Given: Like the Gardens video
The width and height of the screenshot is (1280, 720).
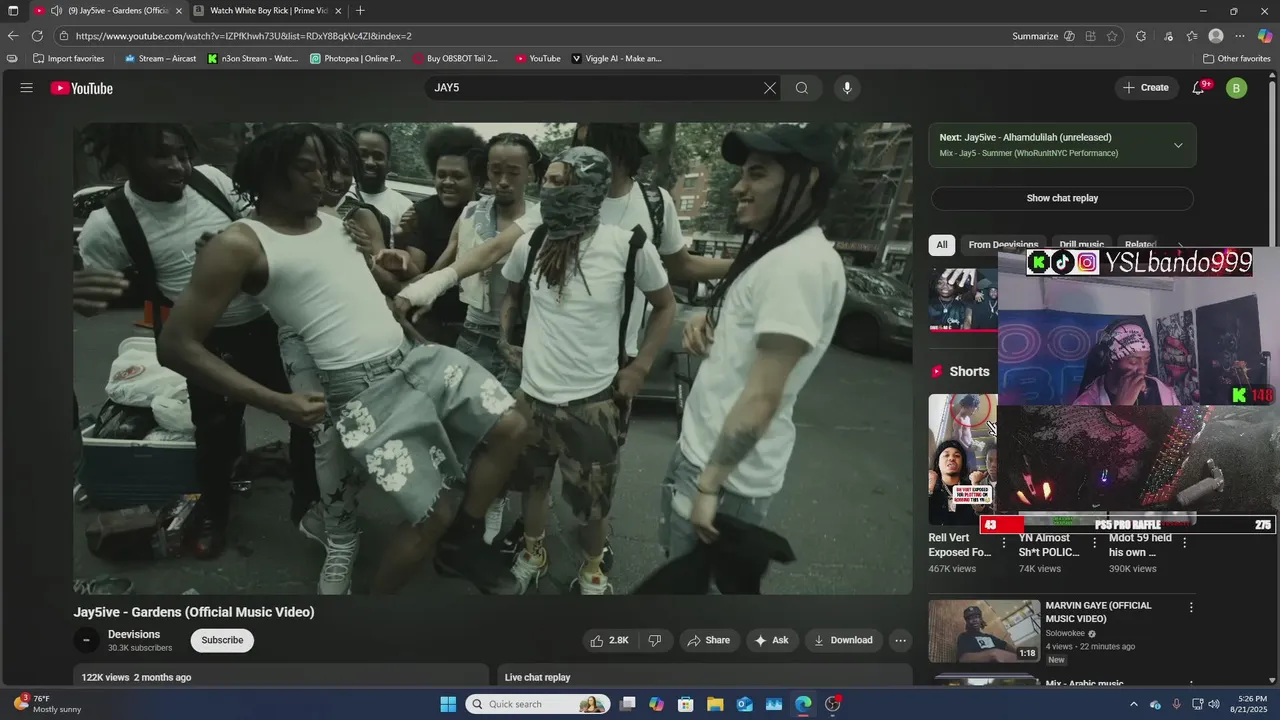Looking at the screenshot, I should click(x=609, y=640).
